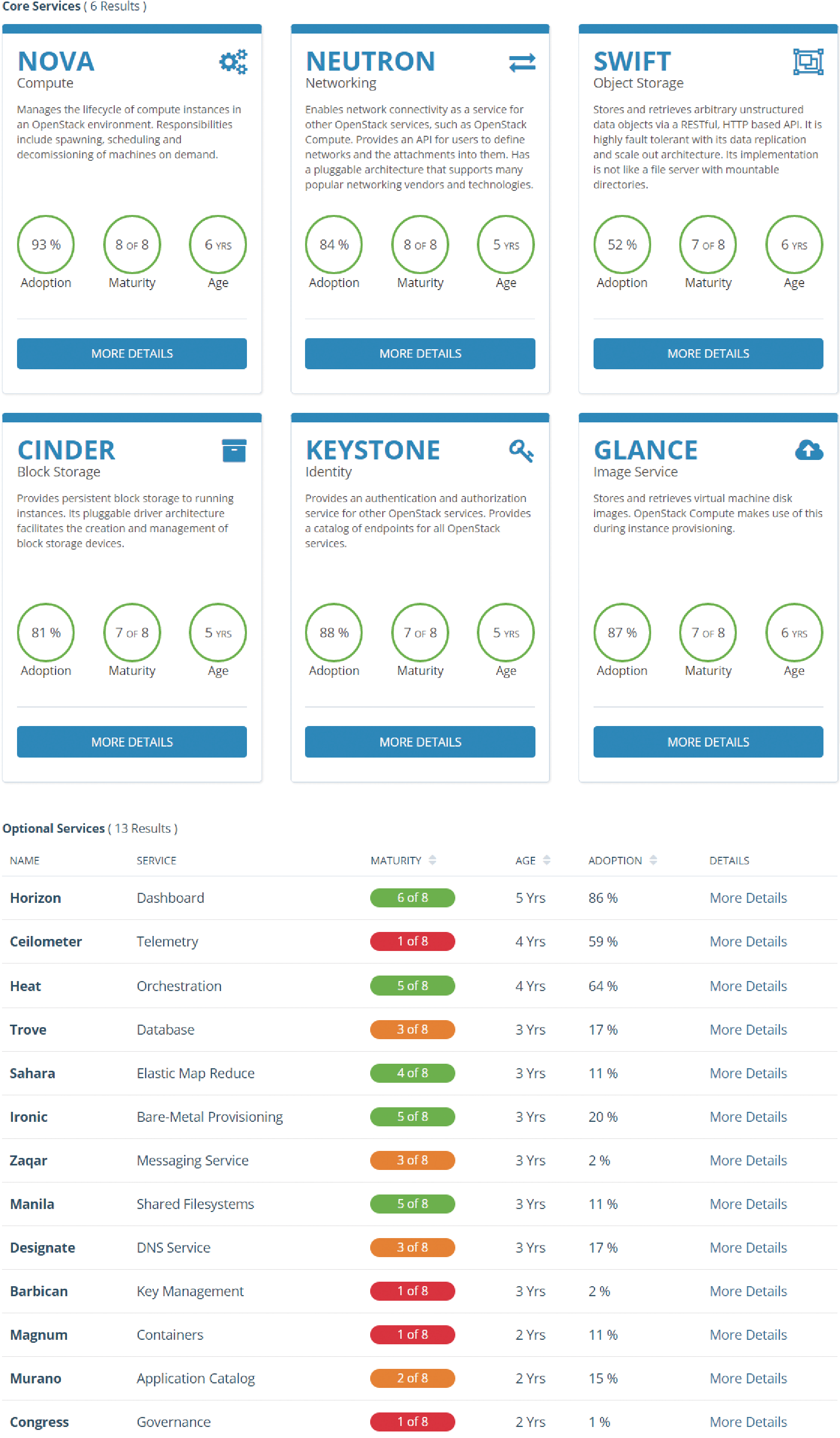Viewport: 840px width, 1438px height.
Task: Open More Details for Nova
Action: click(x=132, y=353)
